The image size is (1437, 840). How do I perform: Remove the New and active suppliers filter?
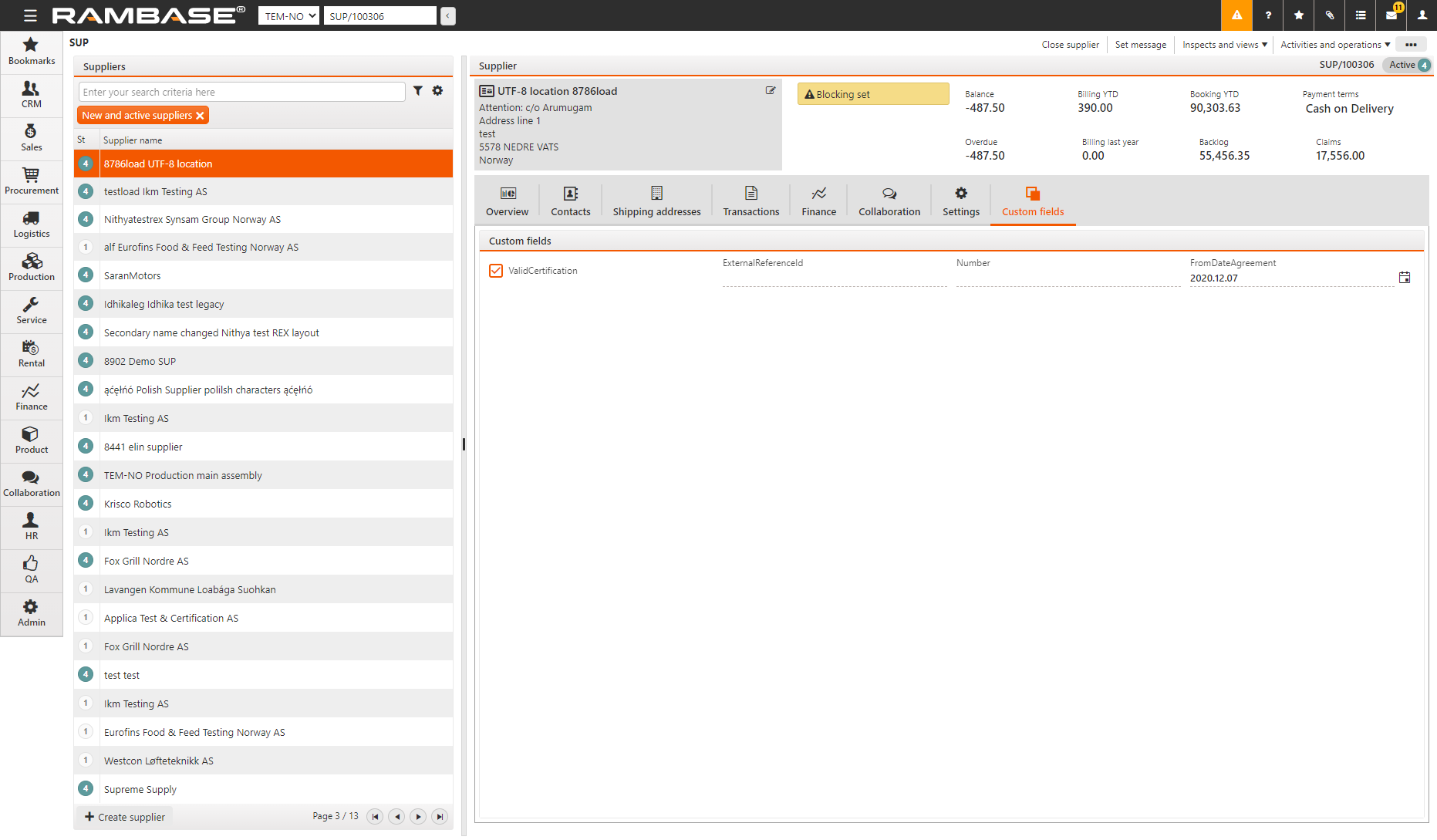pyautogui.click(x=200, y=116)
